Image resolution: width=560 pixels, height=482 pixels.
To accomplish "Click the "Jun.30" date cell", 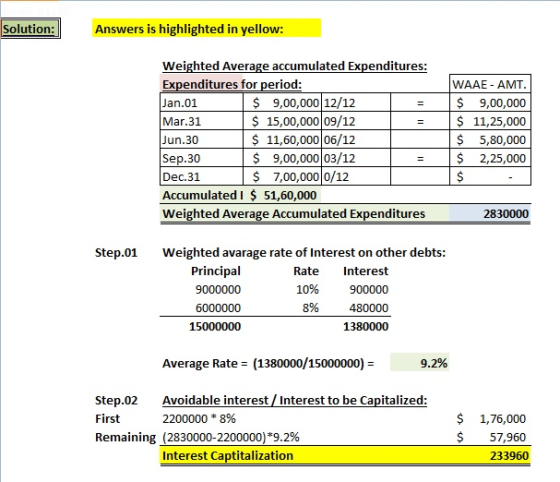I will point(201,140).
